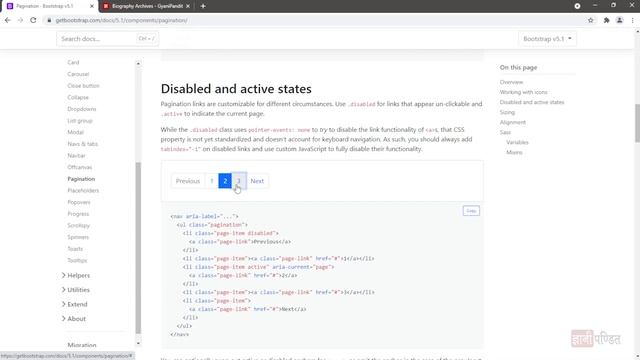Expand the About sidebar section
Viewport: 640px width, 360px height.
coord(74,318)
